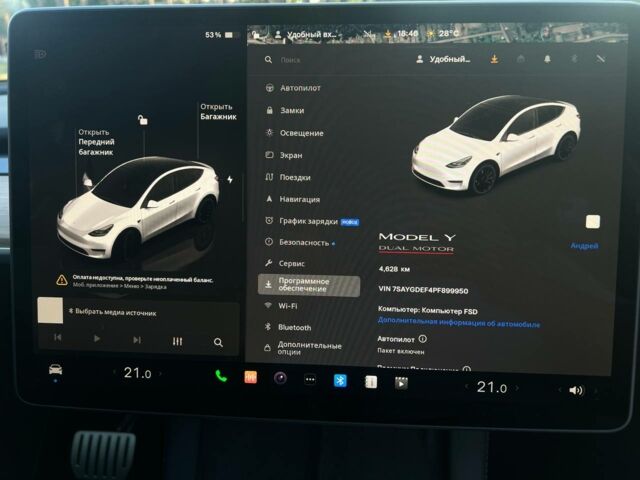Click the garage HomeLink icon in settings header

521,59
